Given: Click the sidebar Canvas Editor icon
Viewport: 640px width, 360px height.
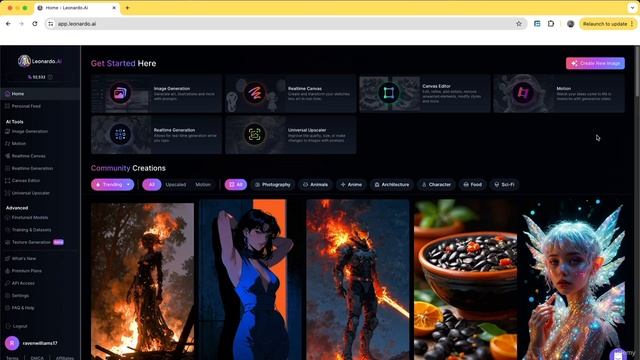Looking at the screenshot, I should pos(7,180).
